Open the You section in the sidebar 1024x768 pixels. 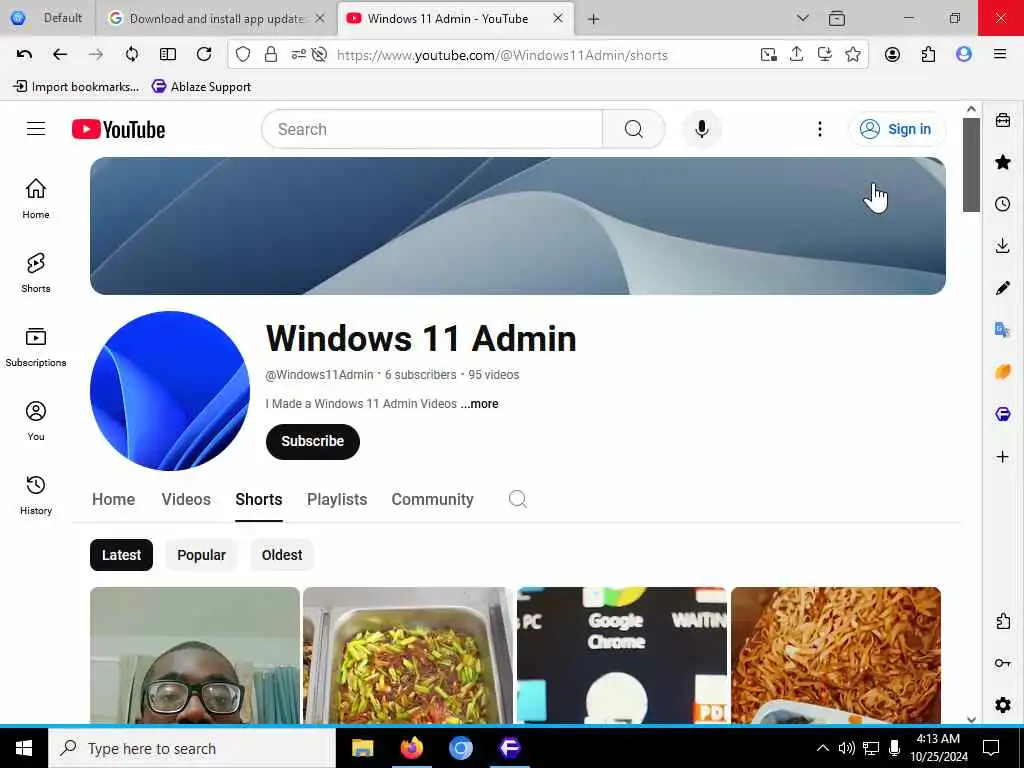click(36, 421)
